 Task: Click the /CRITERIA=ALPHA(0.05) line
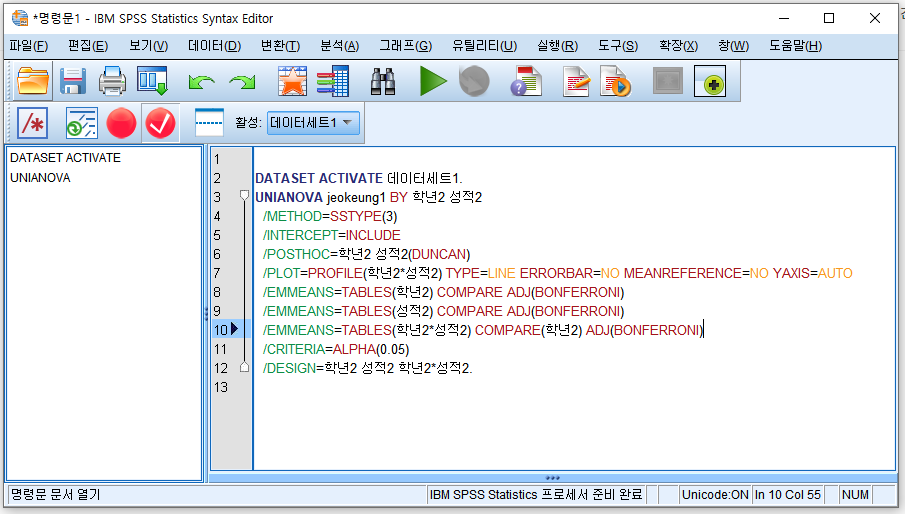(x=335, y=350)
